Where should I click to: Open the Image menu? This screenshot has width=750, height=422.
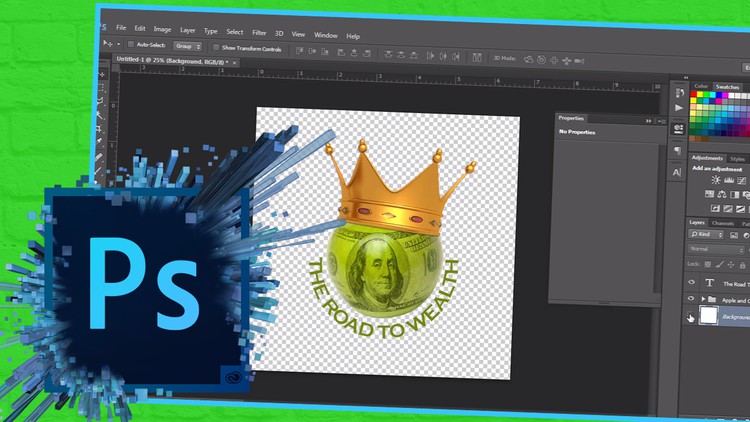pyautogui.click(x=162, y=29)
